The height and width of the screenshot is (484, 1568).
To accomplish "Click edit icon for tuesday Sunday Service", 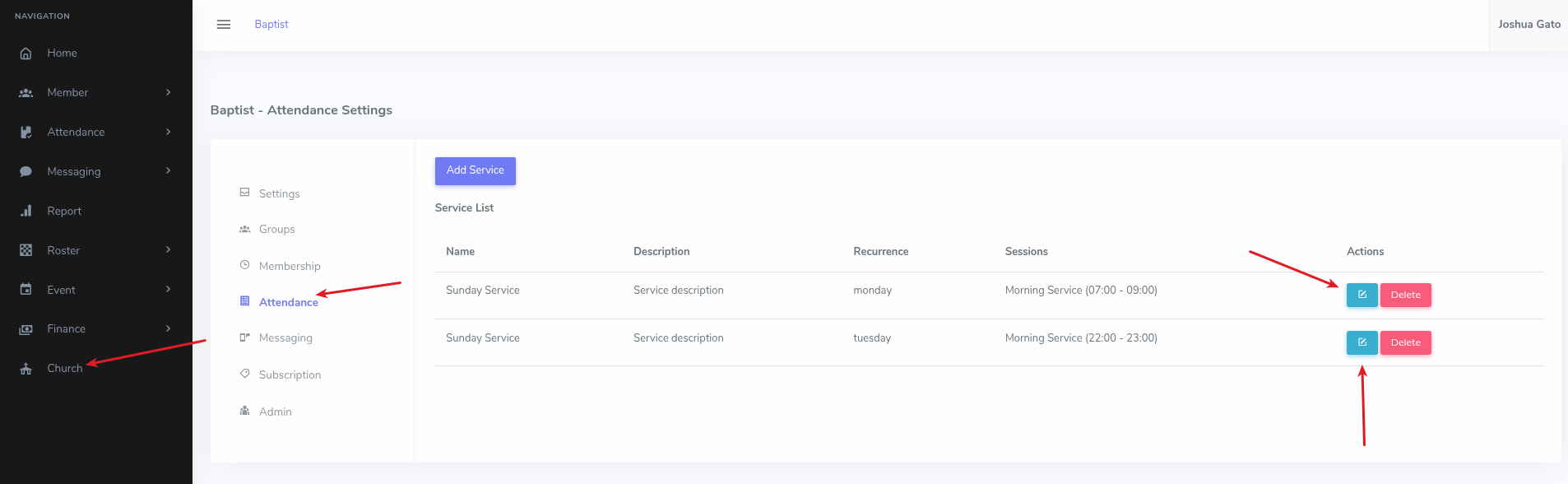I will click(1362, 342).
